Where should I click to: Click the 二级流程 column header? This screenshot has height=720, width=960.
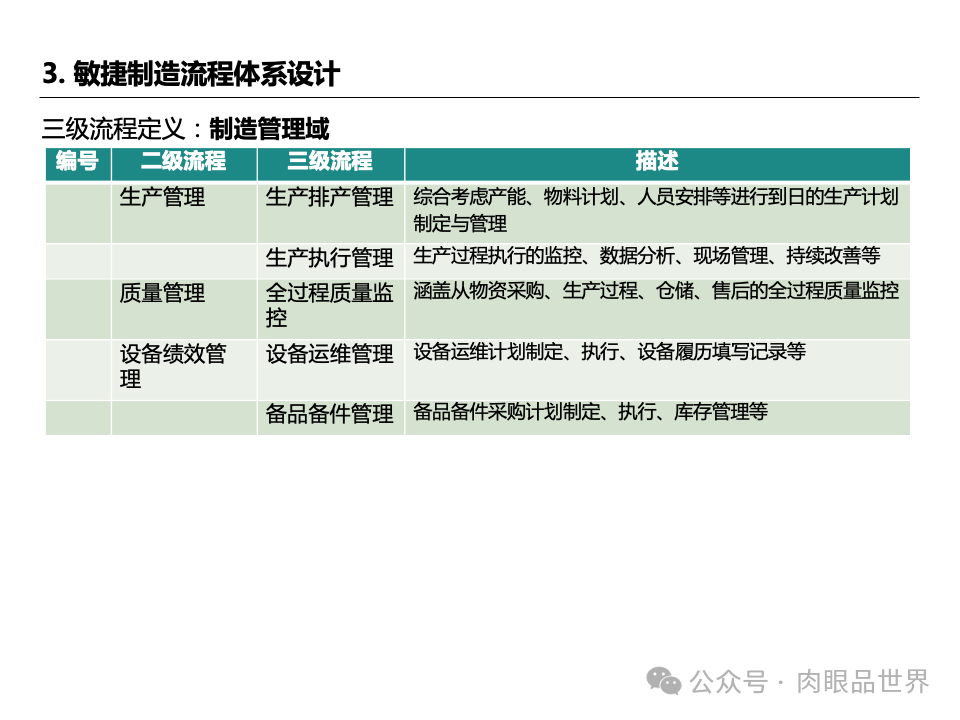point(184,162)
